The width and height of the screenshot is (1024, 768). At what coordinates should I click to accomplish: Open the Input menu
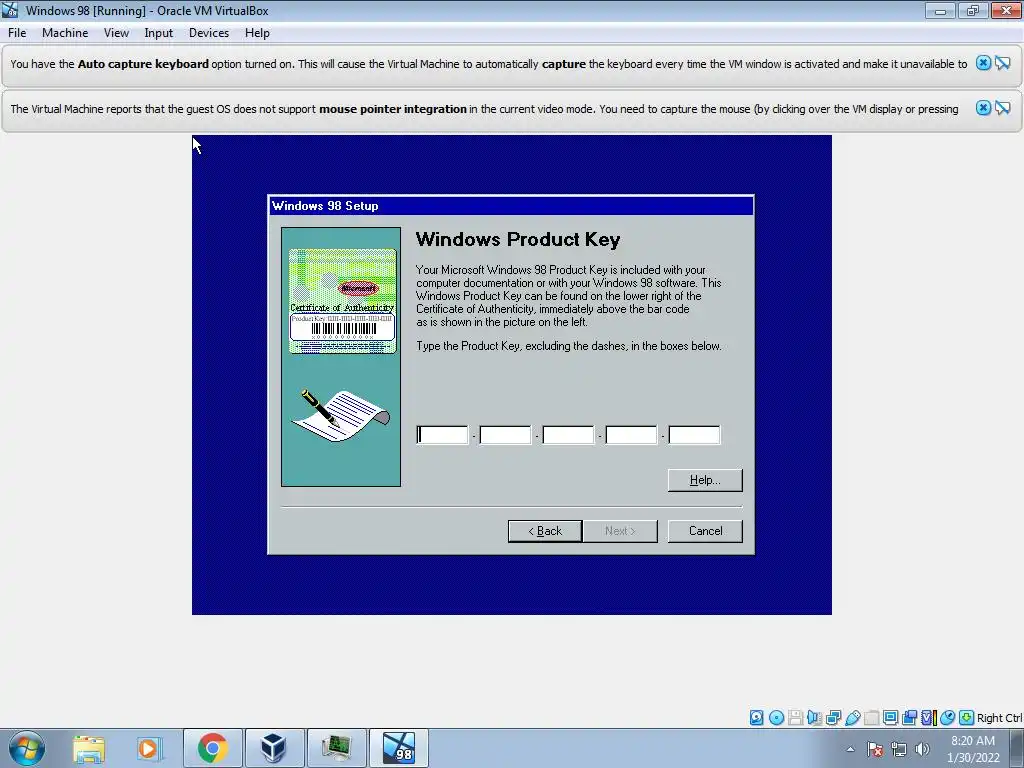click(158, 33)
